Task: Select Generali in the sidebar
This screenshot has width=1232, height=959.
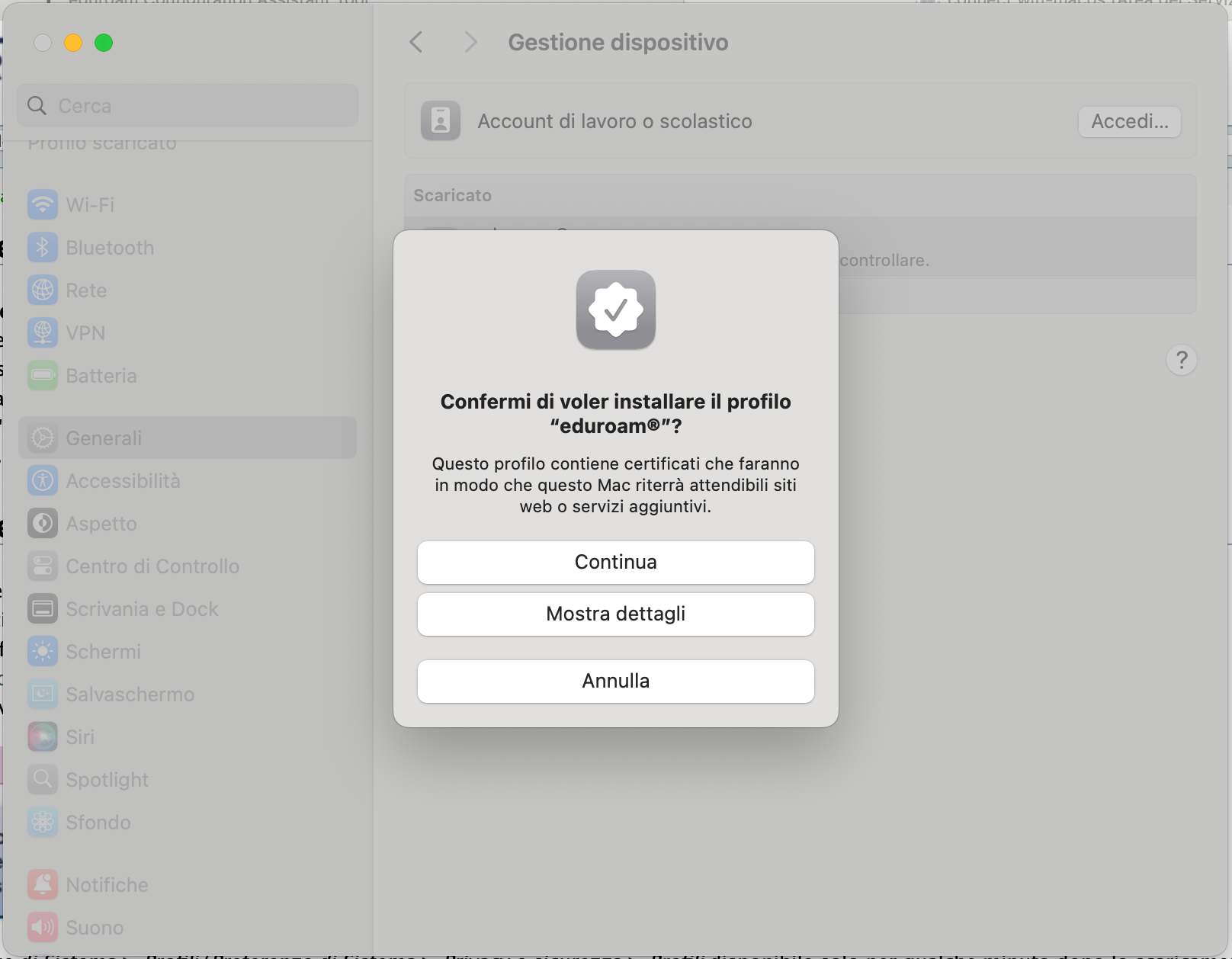Action: [104, 438]
